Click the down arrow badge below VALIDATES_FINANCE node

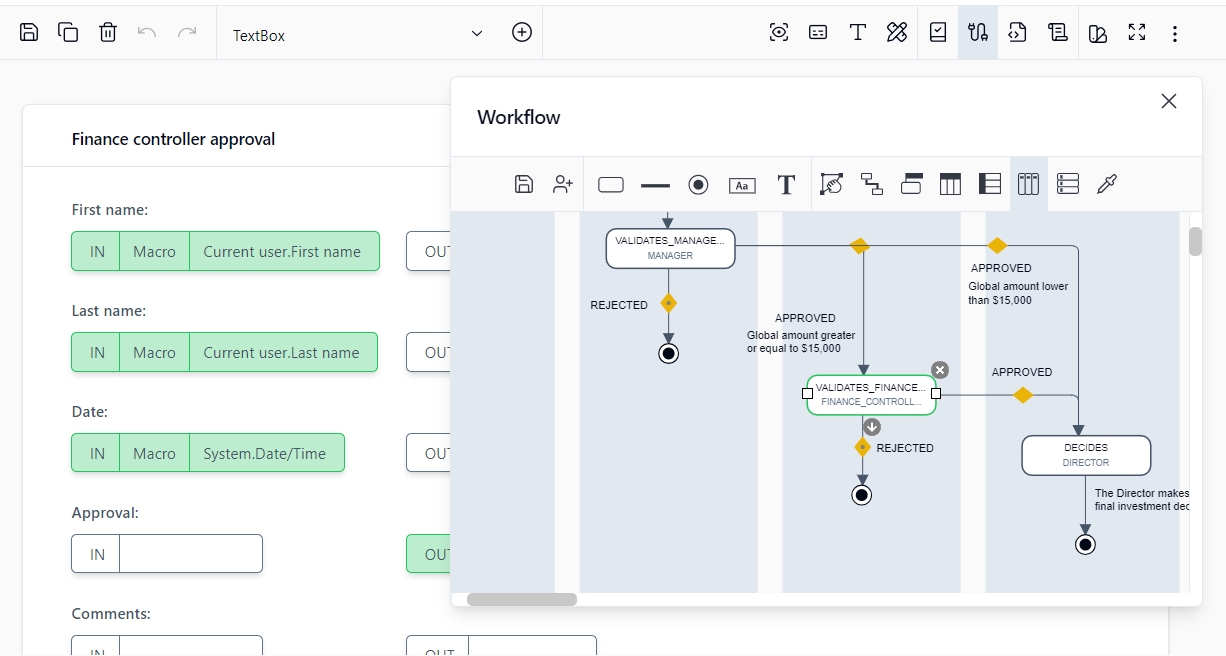[x=872, y=427]
